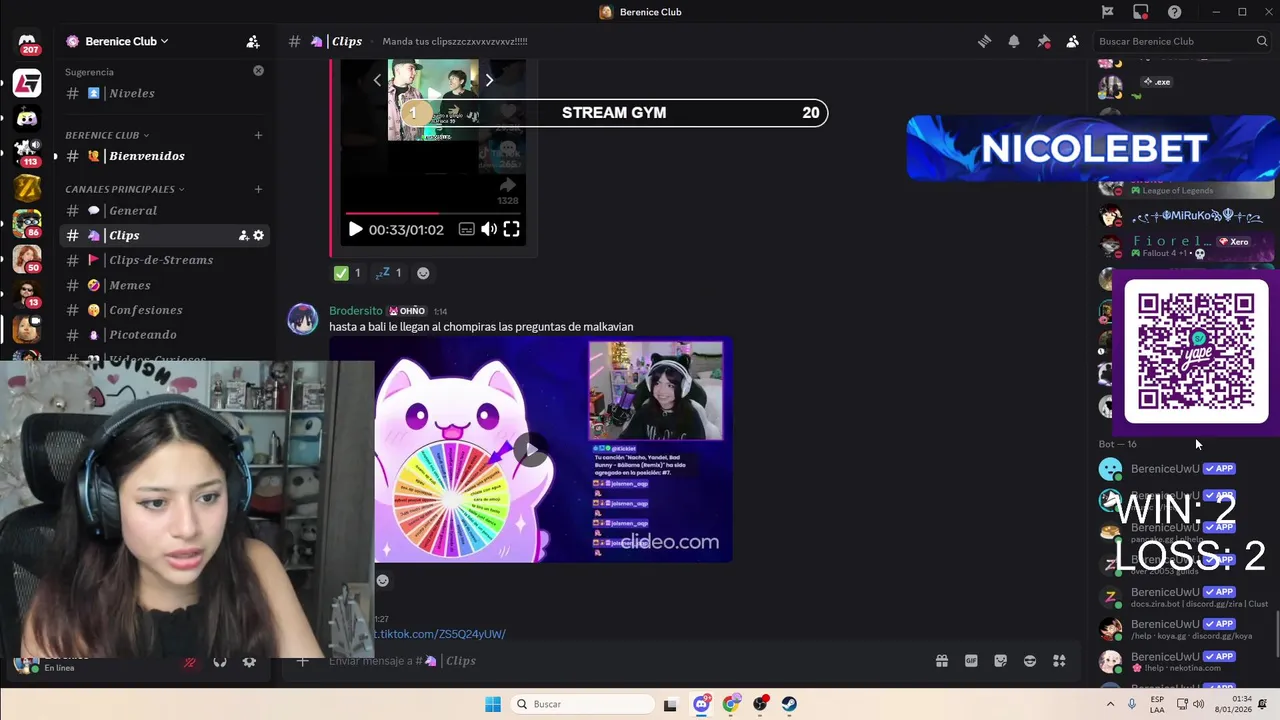Open invite icon on Clips channel row
This screenshot has width=1280, height=720.
(x=243, y=235)
